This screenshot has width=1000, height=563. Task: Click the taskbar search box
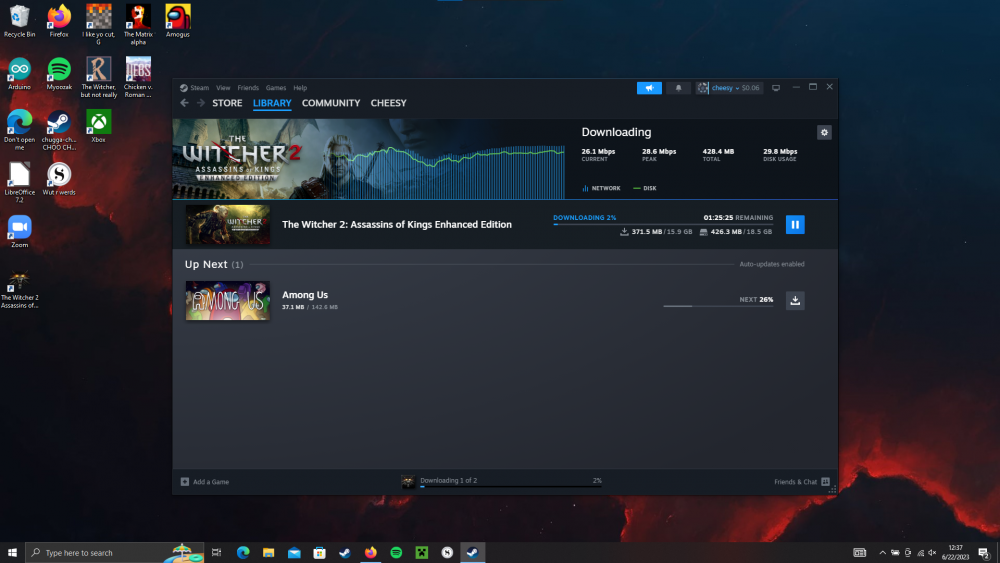pos(115,552)
